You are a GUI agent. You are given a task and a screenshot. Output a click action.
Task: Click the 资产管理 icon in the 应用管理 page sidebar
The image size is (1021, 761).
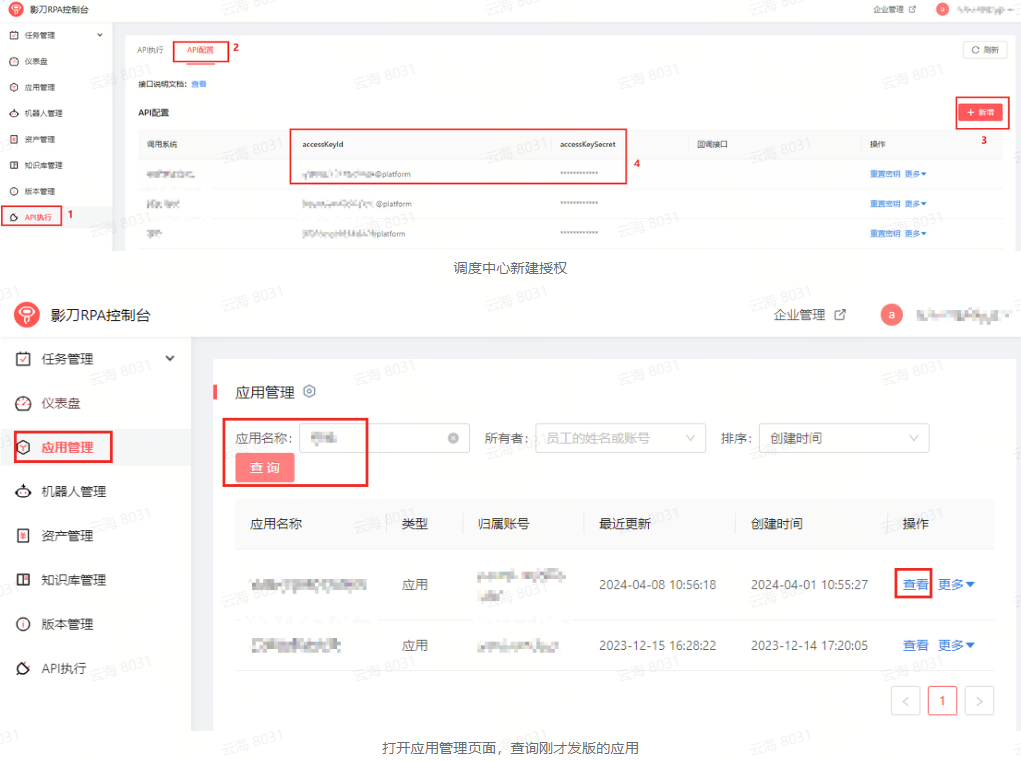tap(23, 536)
